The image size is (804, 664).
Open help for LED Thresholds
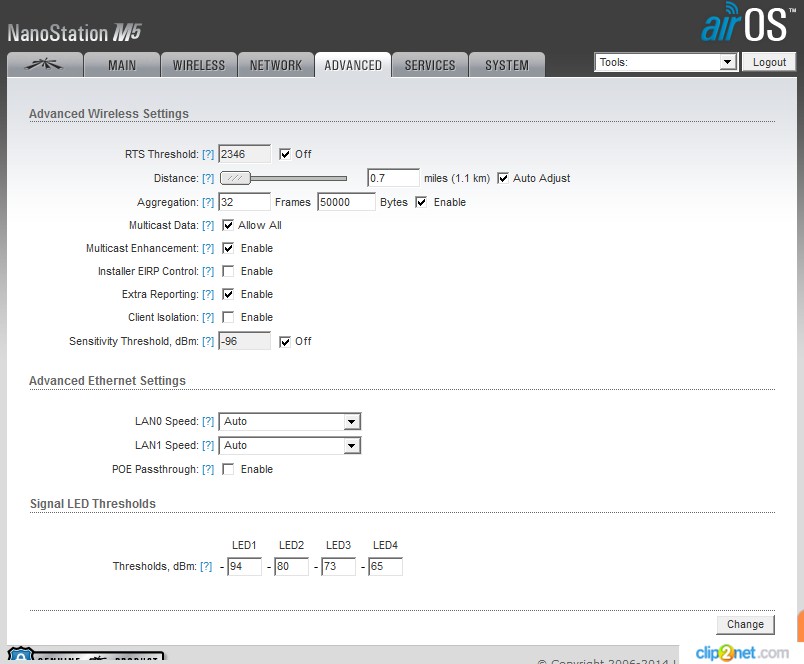point(206,567)
